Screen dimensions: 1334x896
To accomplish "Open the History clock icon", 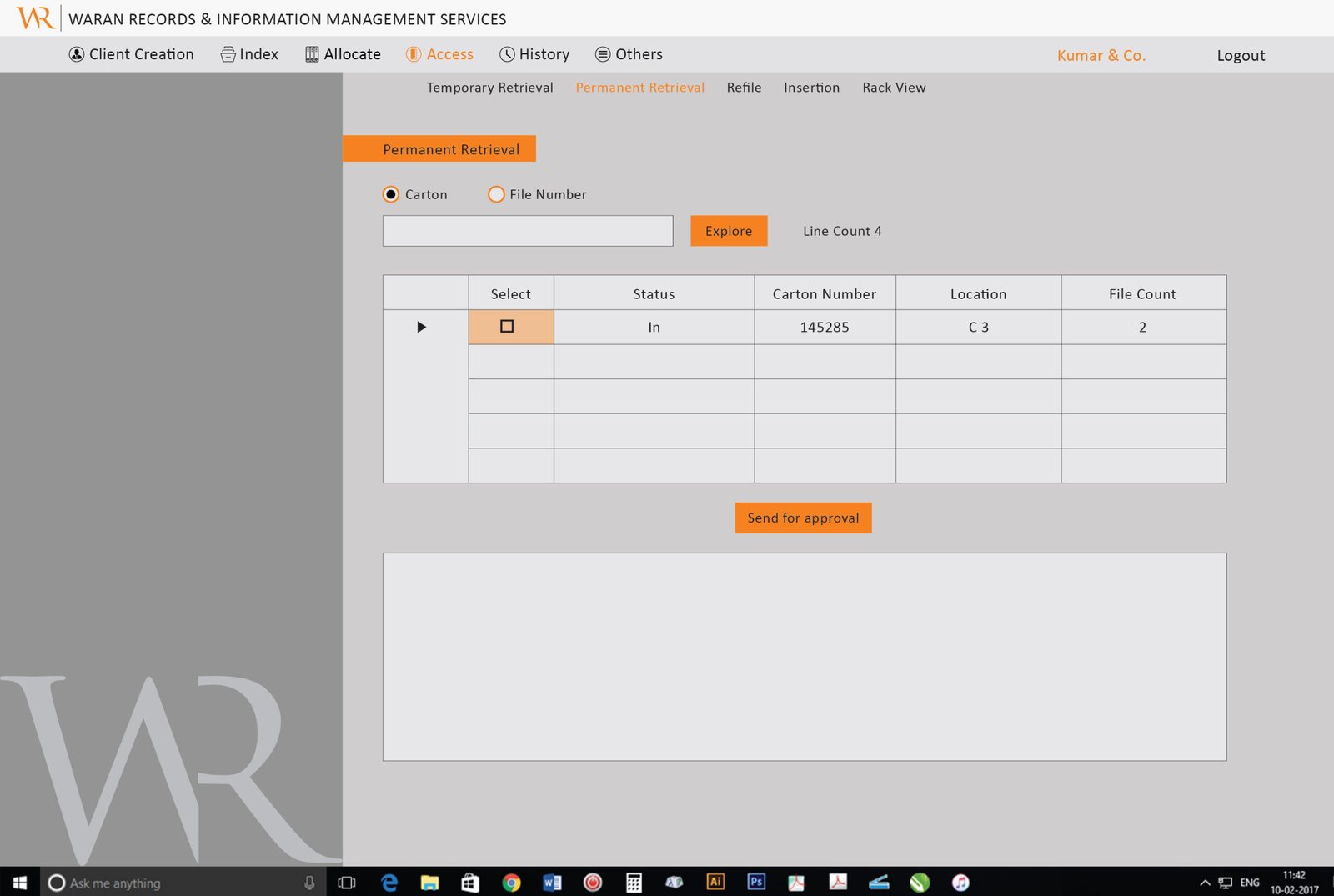I will (x=507, y=54).
